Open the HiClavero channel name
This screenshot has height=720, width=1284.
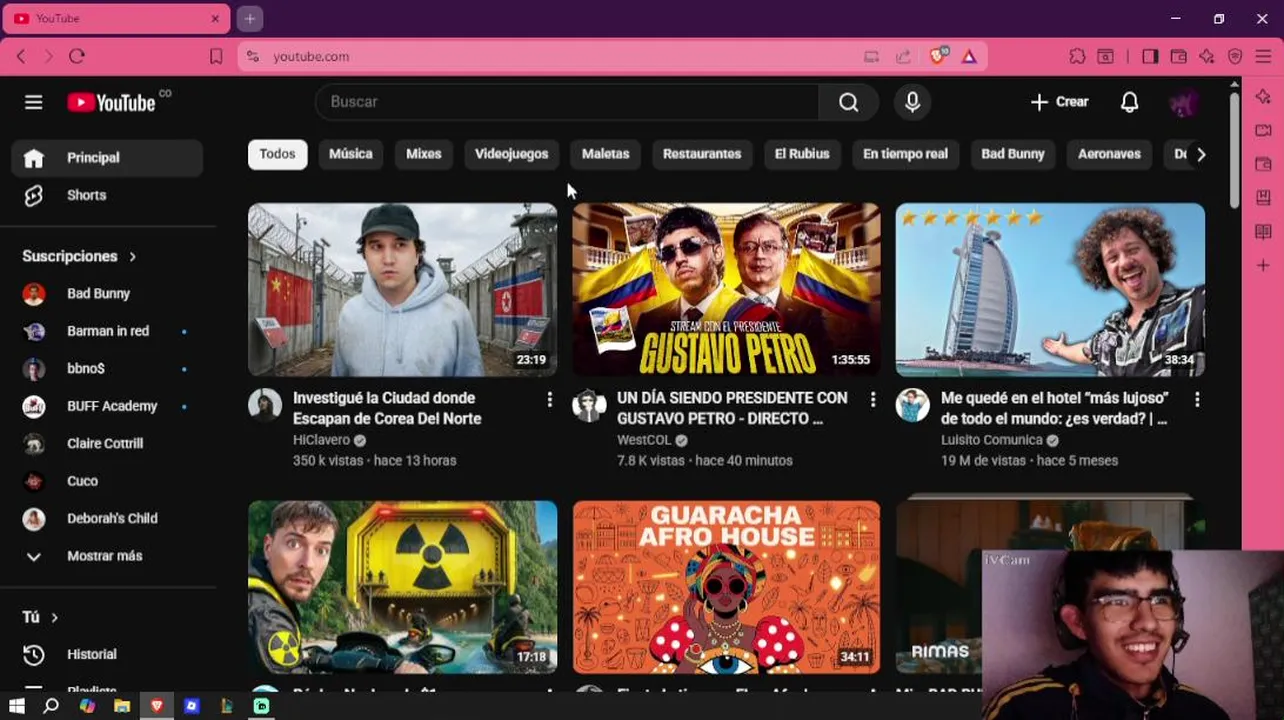tap(321, 440)
